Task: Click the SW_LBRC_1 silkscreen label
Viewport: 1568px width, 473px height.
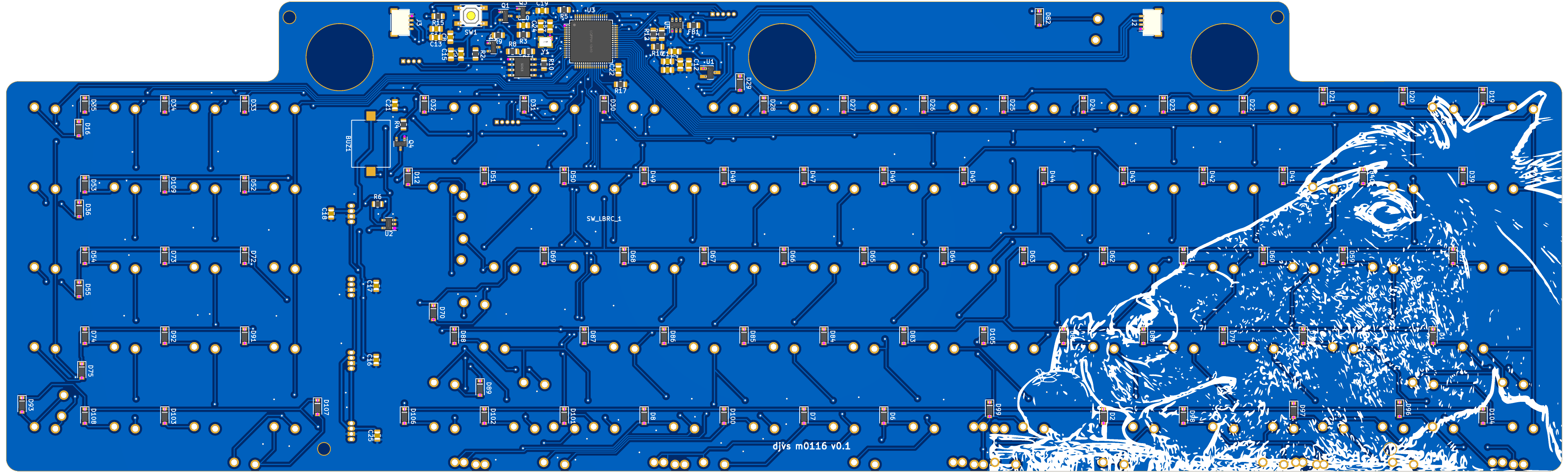Action: coord(604,219)
